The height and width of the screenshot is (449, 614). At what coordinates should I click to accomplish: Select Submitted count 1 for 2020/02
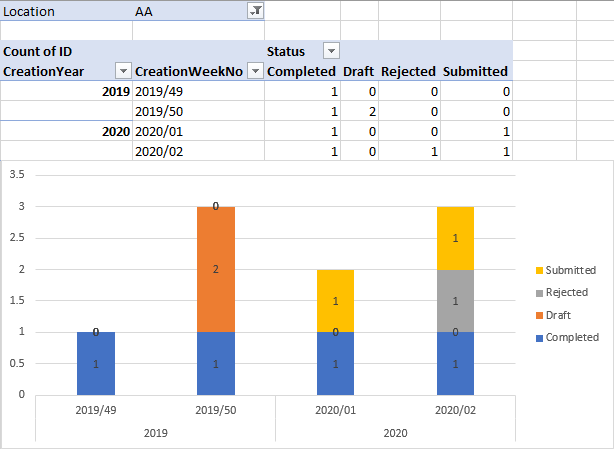point(477,151)
